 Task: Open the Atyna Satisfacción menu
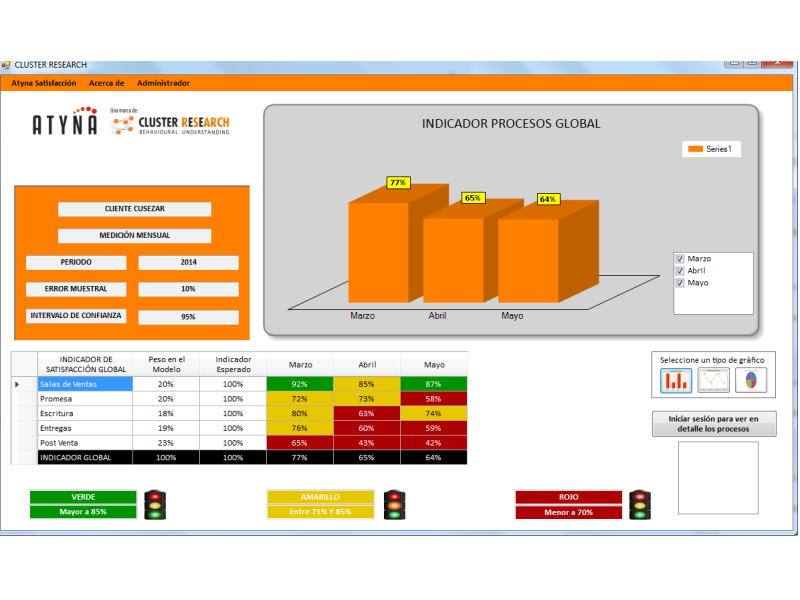(x=44, y=83)
